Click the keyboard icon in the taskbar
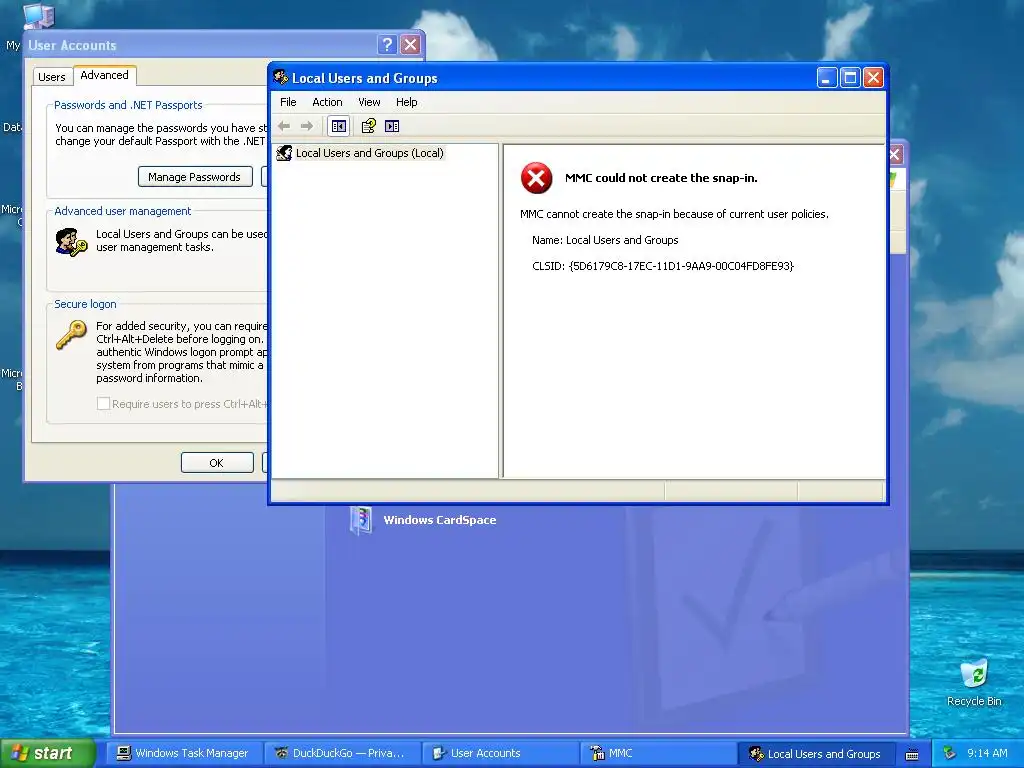 [x=912, y=754]
